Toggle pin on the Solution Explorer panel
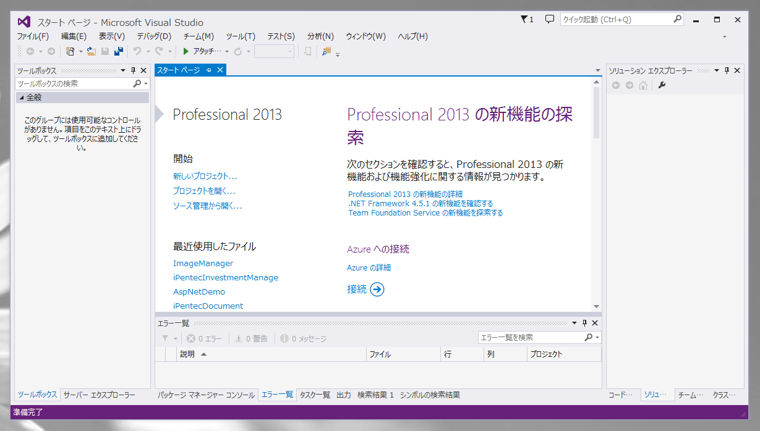 (727, 70)
